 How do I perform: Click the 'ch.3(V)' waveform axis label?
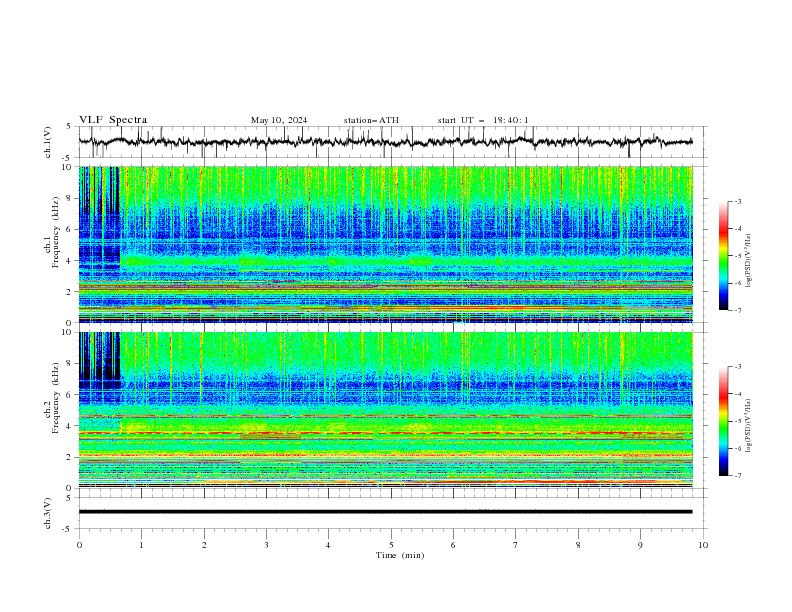(48, 513)
